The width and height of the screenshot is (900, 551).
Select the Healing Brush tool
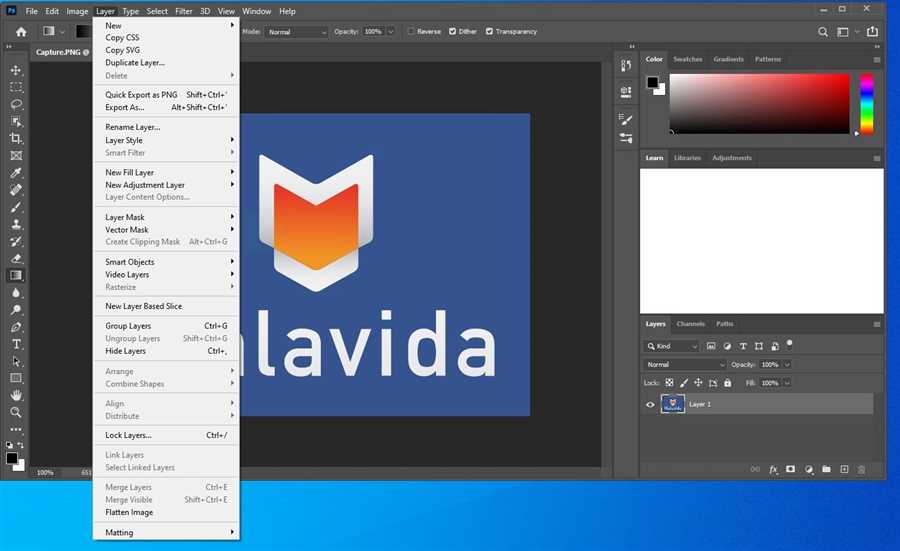[x=16, y=190]
